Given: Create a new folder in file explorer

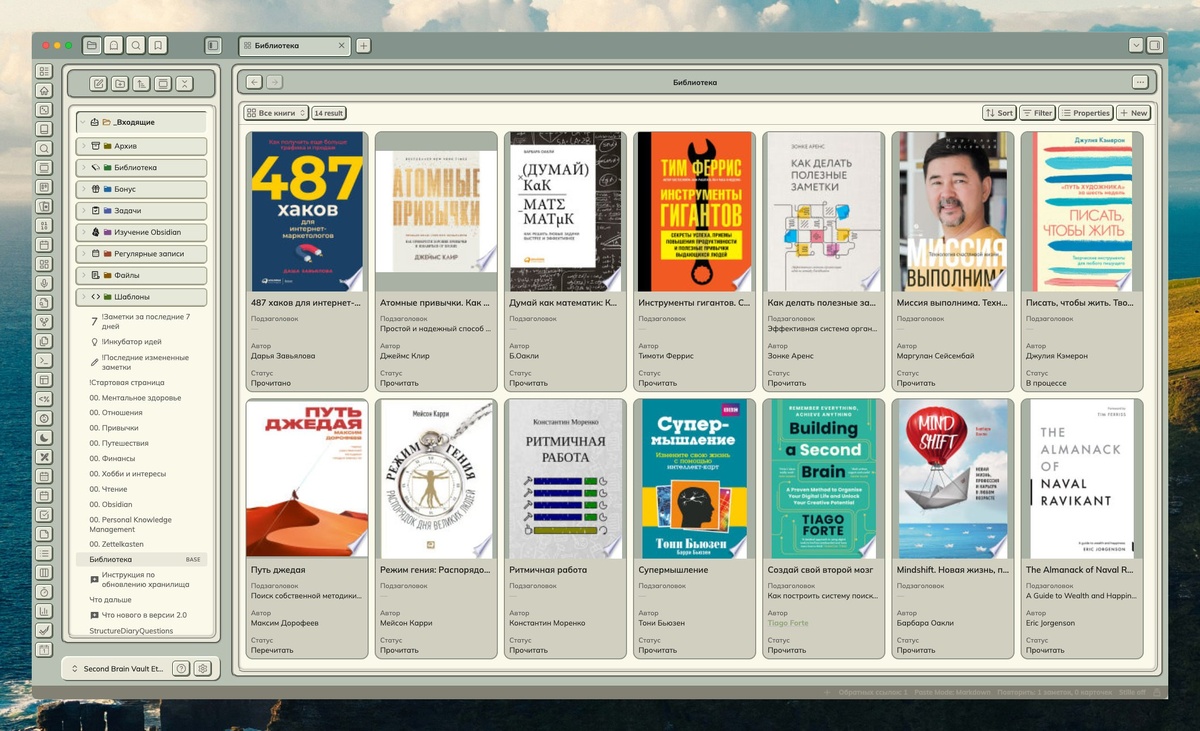Looking at the screenshot, I should point(120,84).
